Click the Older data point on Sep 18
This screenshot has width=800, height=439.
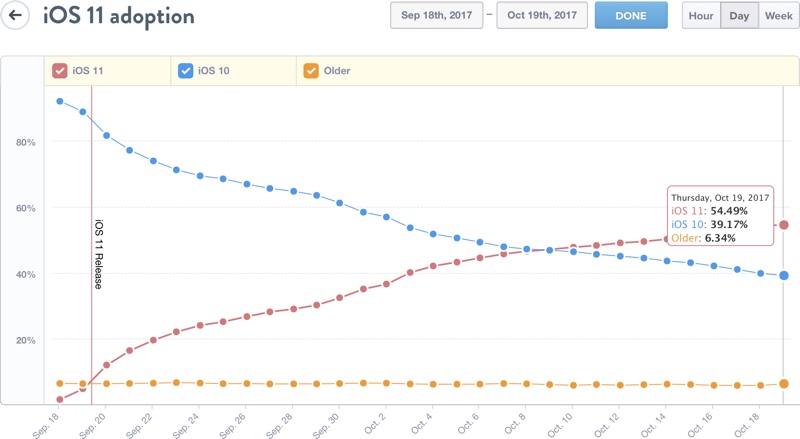pyautogui.click(x=60, y=384)
